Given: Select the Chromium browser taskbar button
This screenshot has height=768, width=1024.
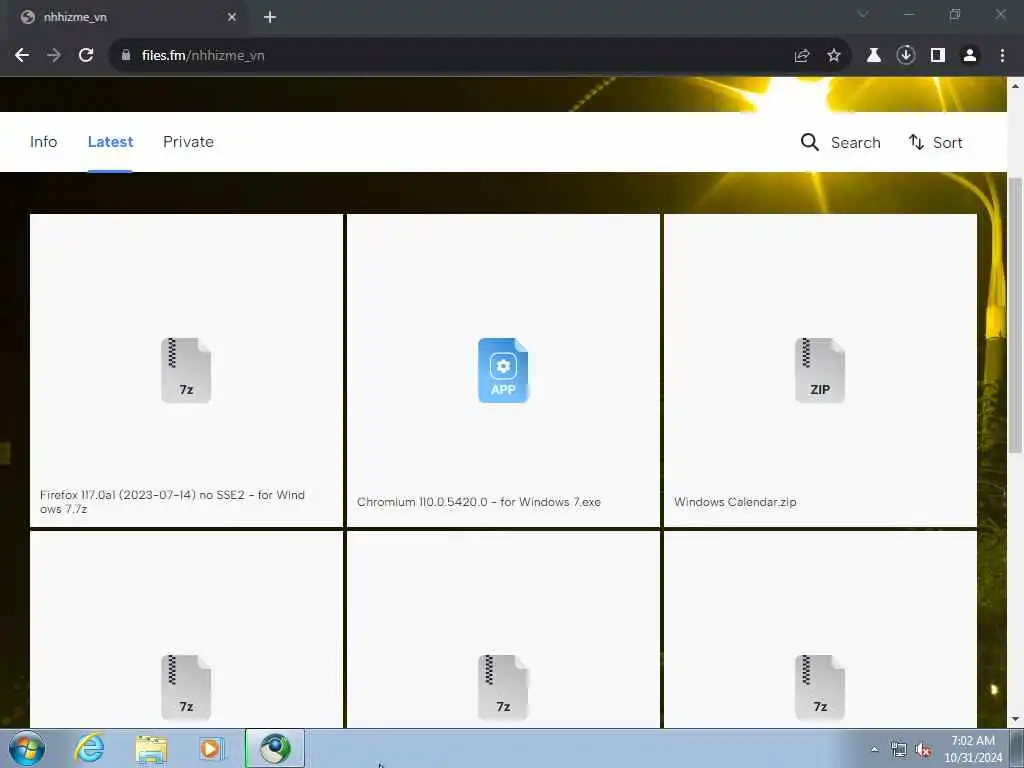Looking at the screenshot, I should pyautogui.click(x=275, y=748).
